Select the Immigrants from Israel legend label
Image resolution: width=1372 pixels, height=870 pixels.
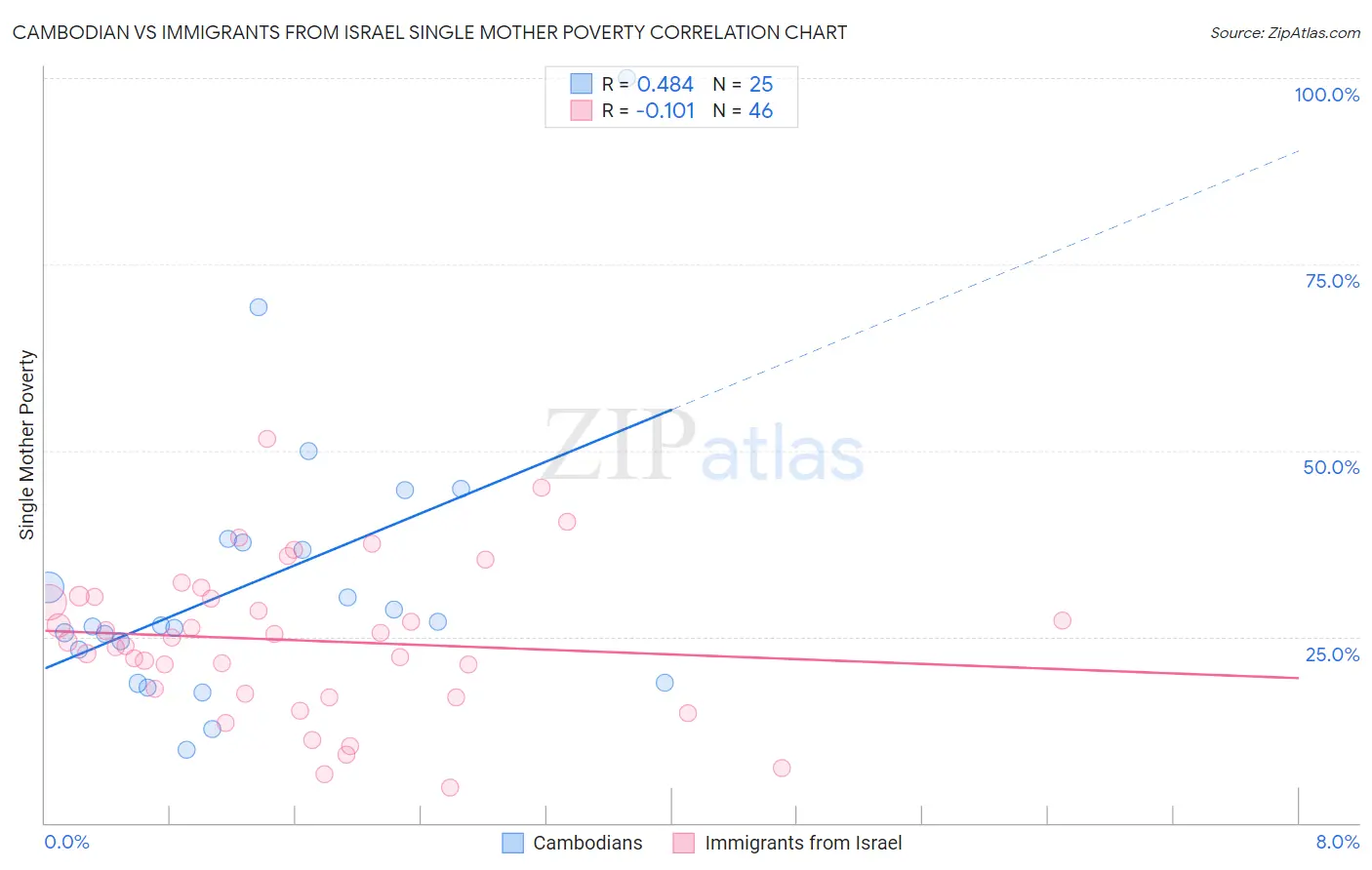coord(803,843)
